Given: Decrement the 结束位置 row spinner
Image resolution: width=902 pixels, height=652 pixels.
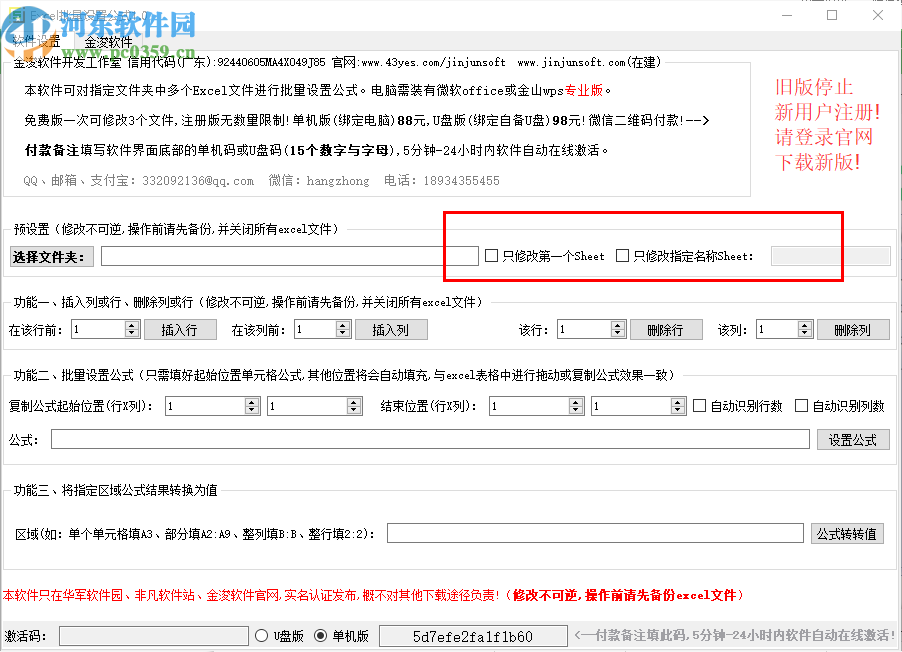Looking at the screenshot, I should click(x=576, y=410).
